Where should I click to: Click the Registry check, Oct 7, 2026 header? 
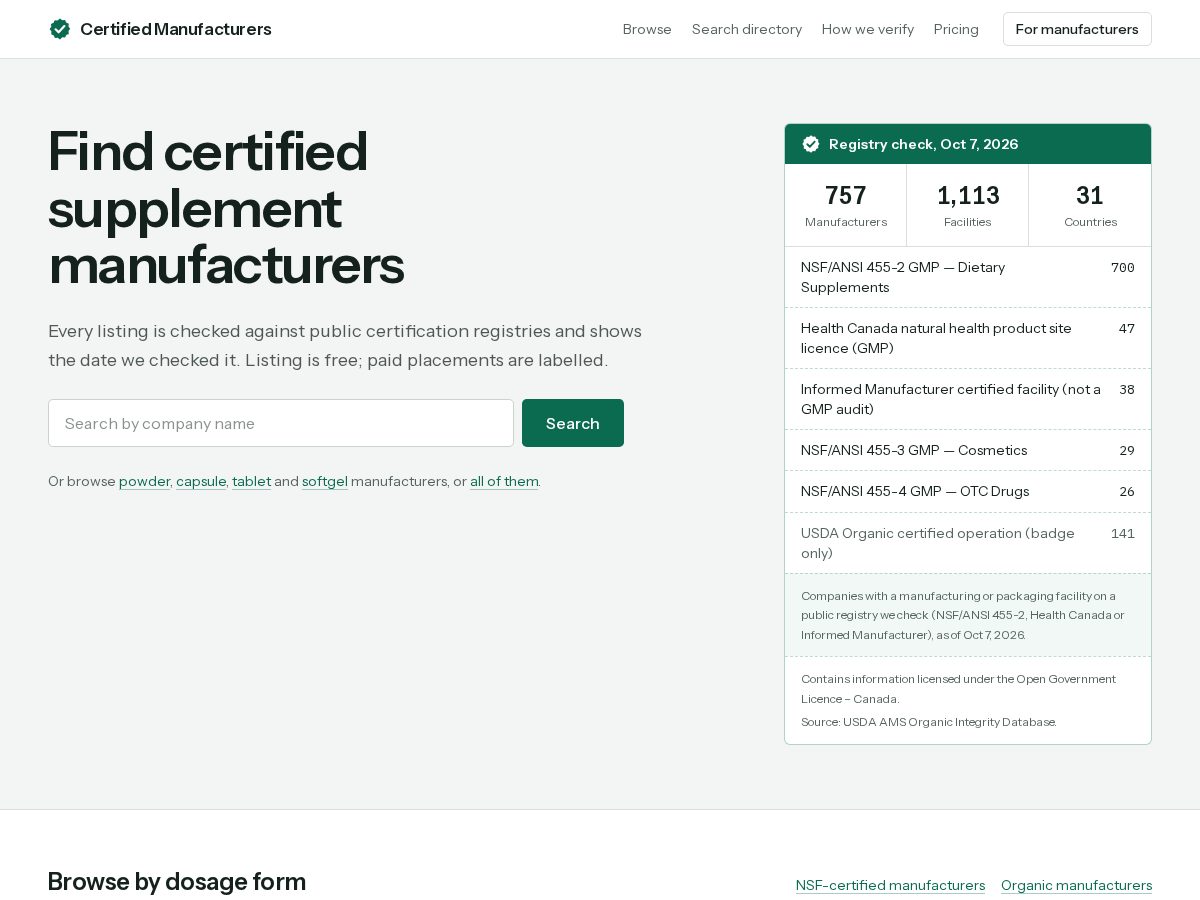point(968,144)
